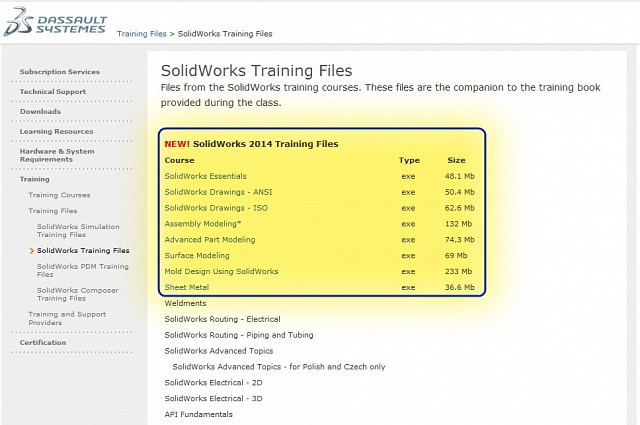This screenshot has height=425, width=640.
Task: Click the 62.6 Mb size value
Action: tap(460, 209)
